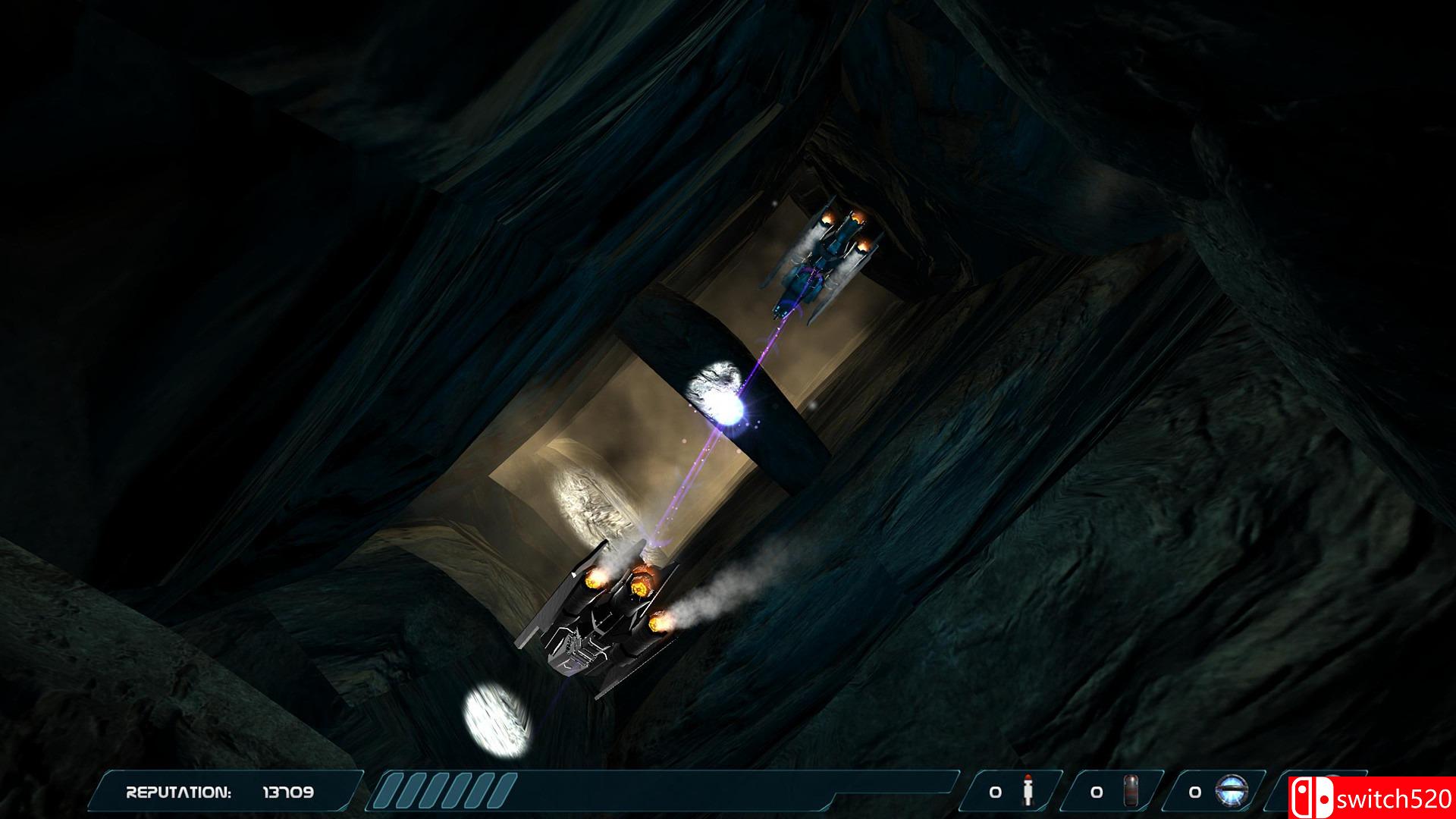Click the Reputation label

(x=178, y=792)
